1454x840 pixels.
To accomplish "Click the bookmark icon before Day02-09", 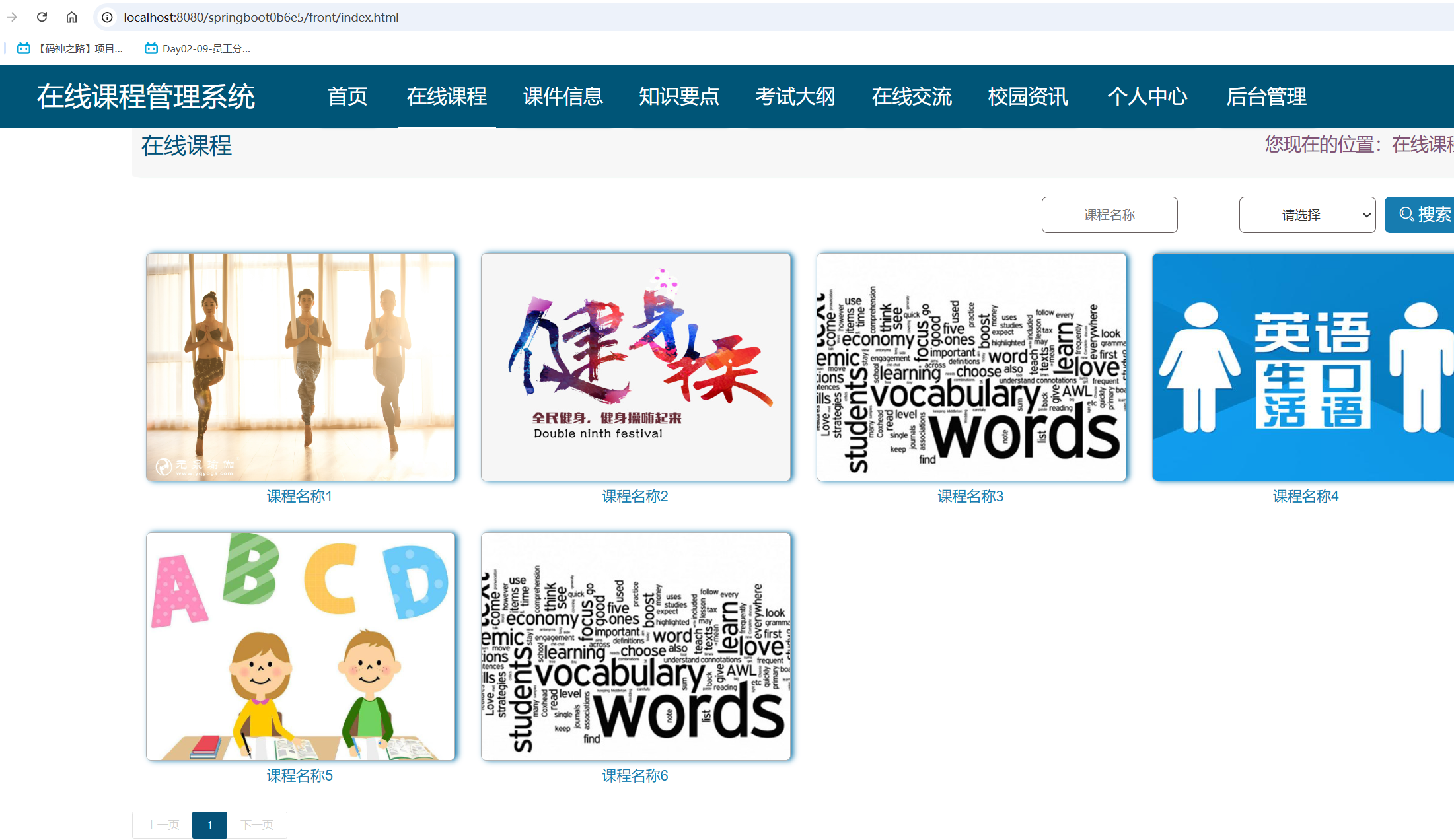I will tap(149, 48).
